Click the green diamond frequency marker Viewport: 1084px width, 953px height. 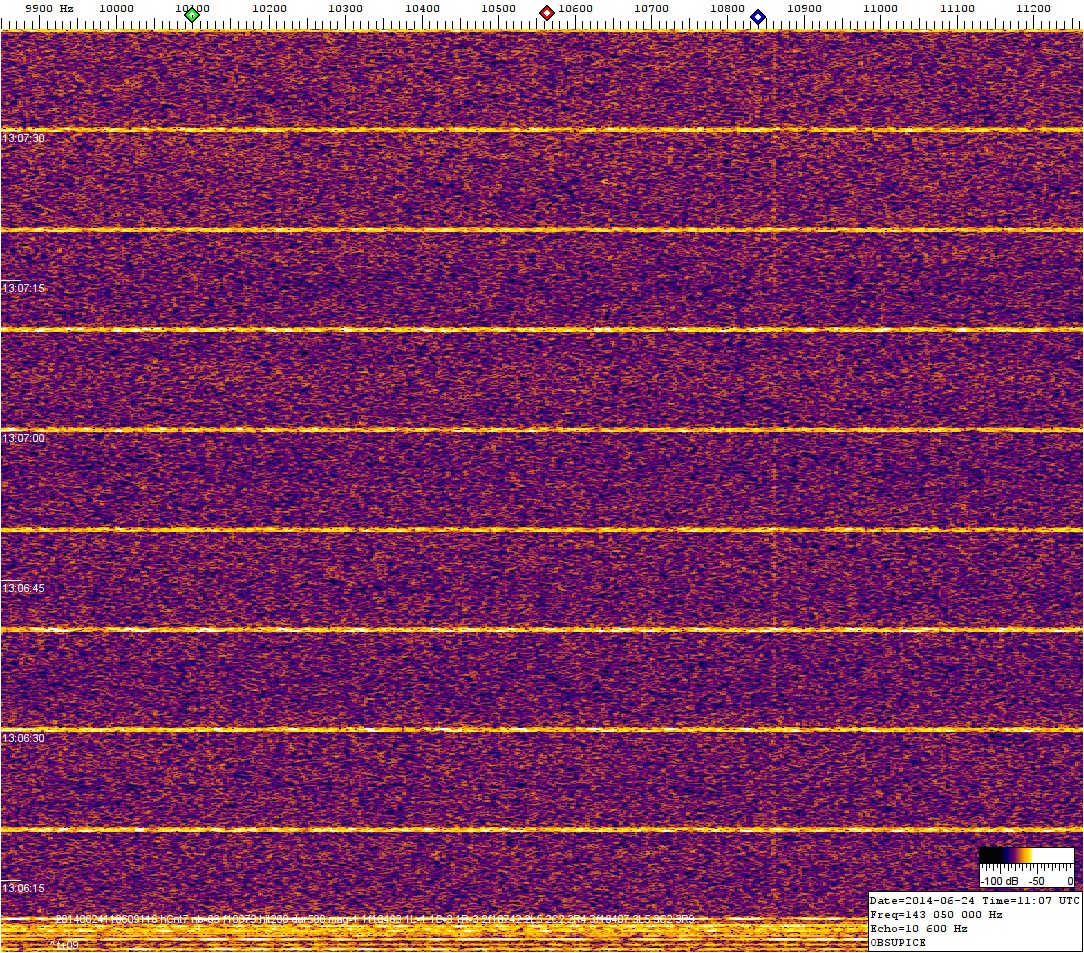192,14
